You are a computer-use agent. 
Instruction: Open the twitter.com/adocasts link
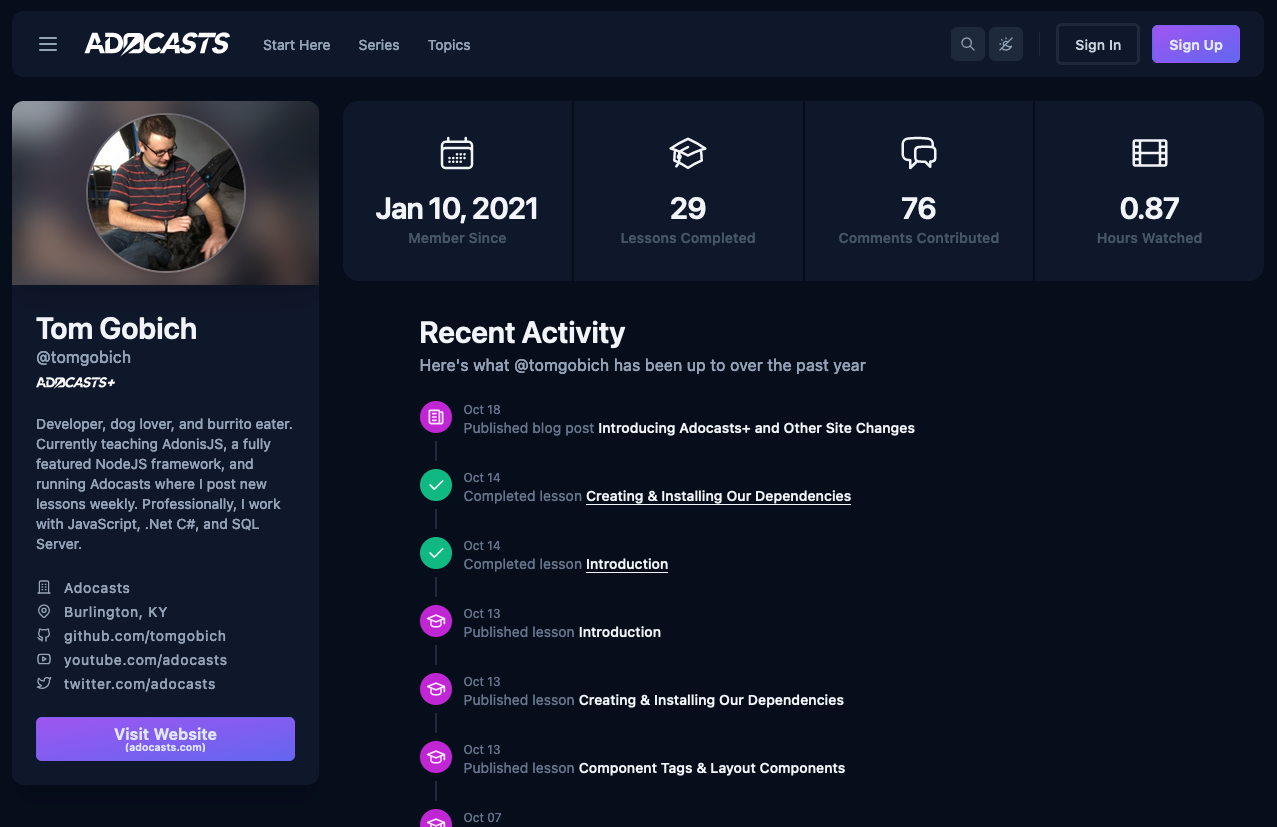tap(140, 684)
